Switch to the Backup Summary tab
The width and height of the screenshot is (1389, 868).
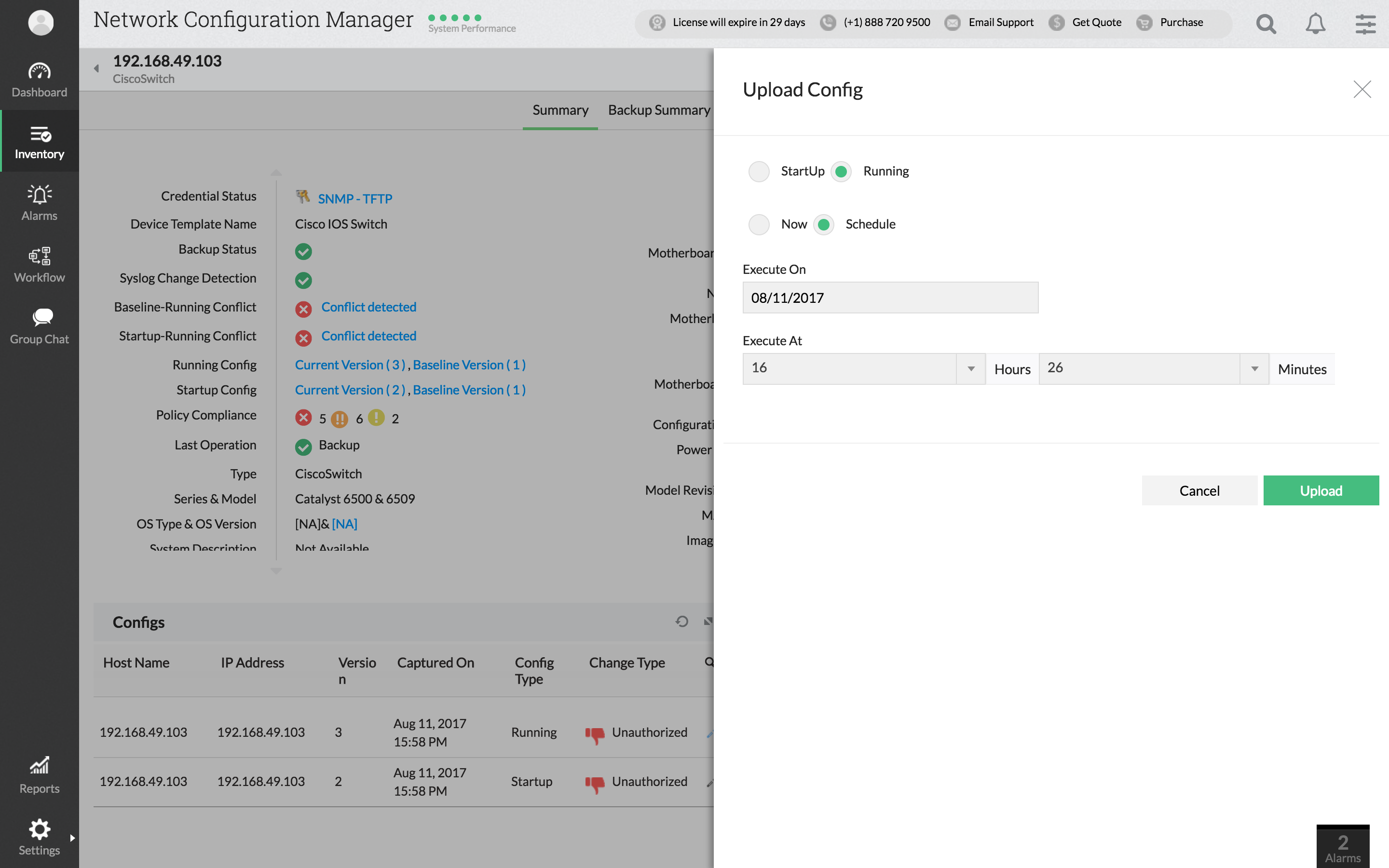659,109
